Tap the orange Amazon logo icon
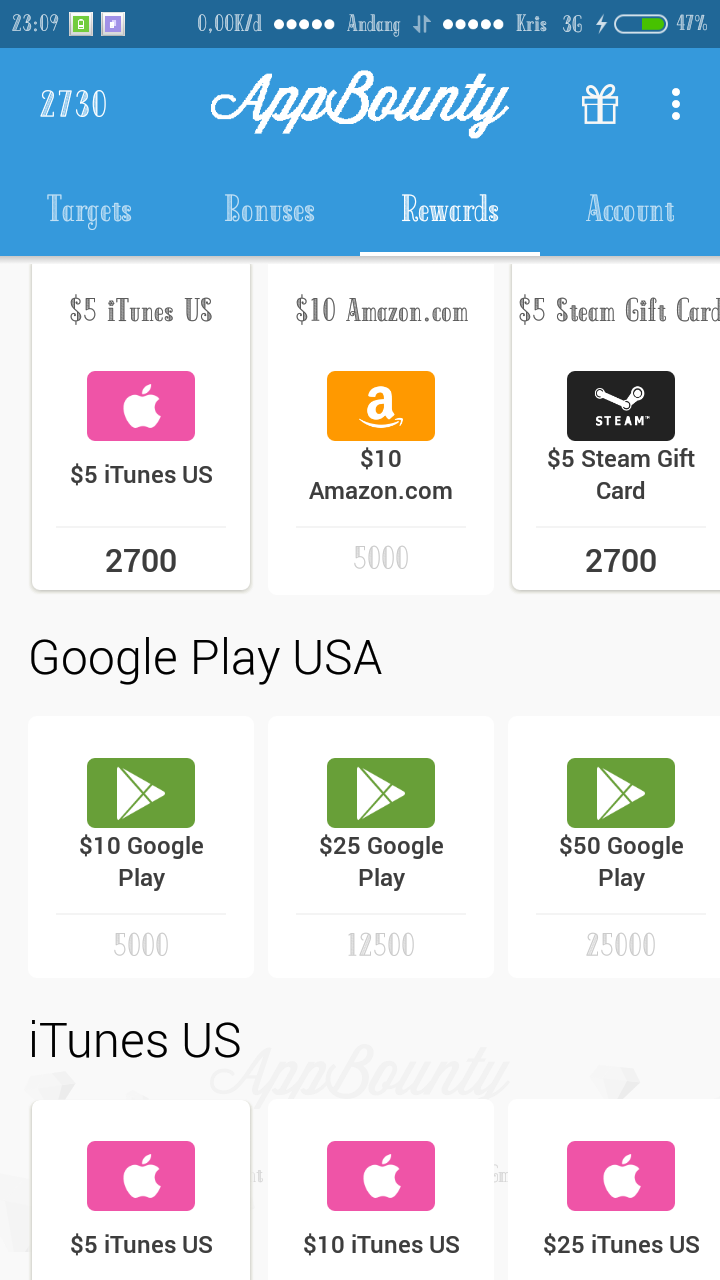The image size is (720, 1280). pos(381,406)
